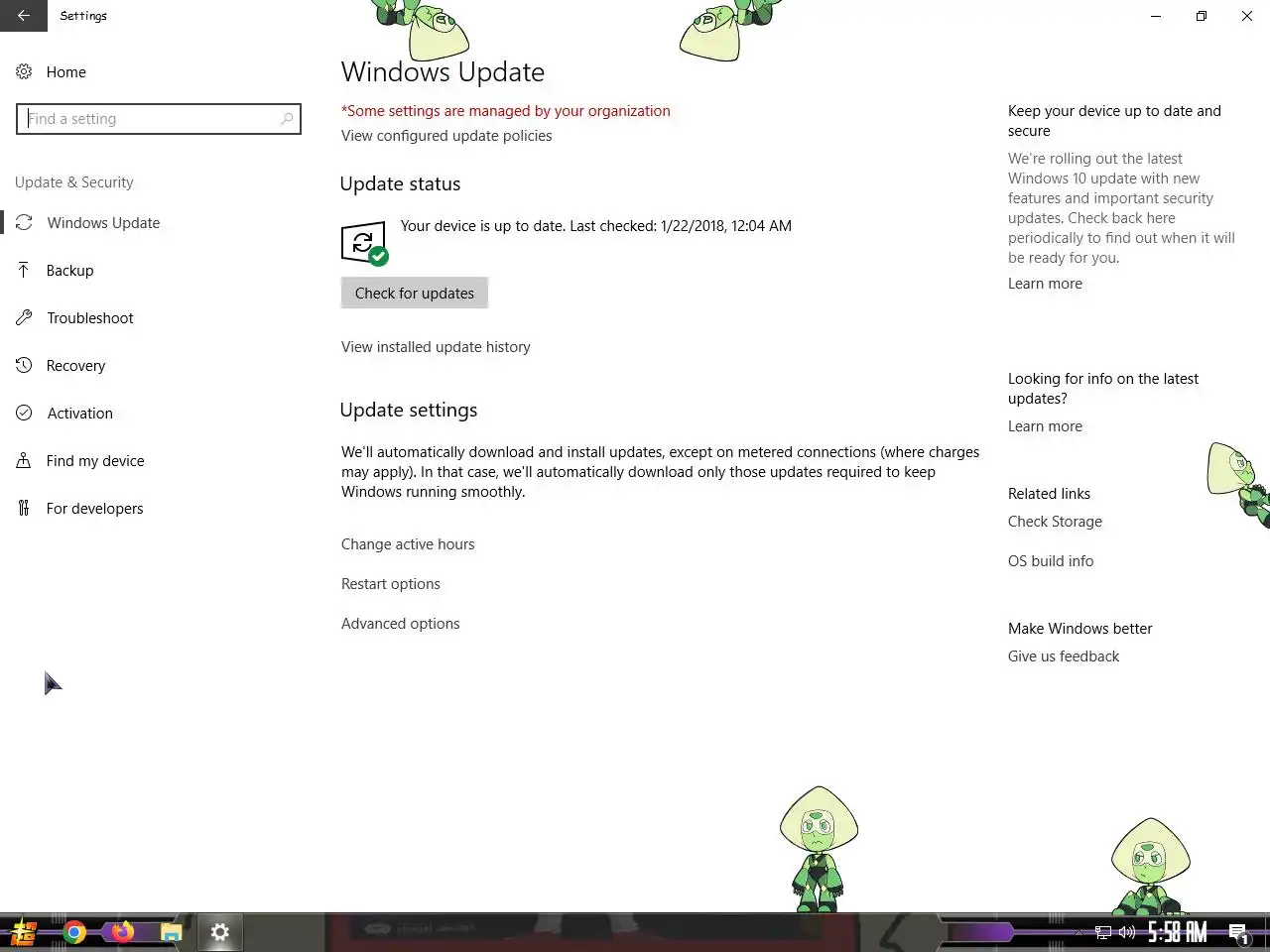Viewport: 1270px width, 952px height.
Task: Click the Update & Security section heading
Action: click(x=74, y=182)
